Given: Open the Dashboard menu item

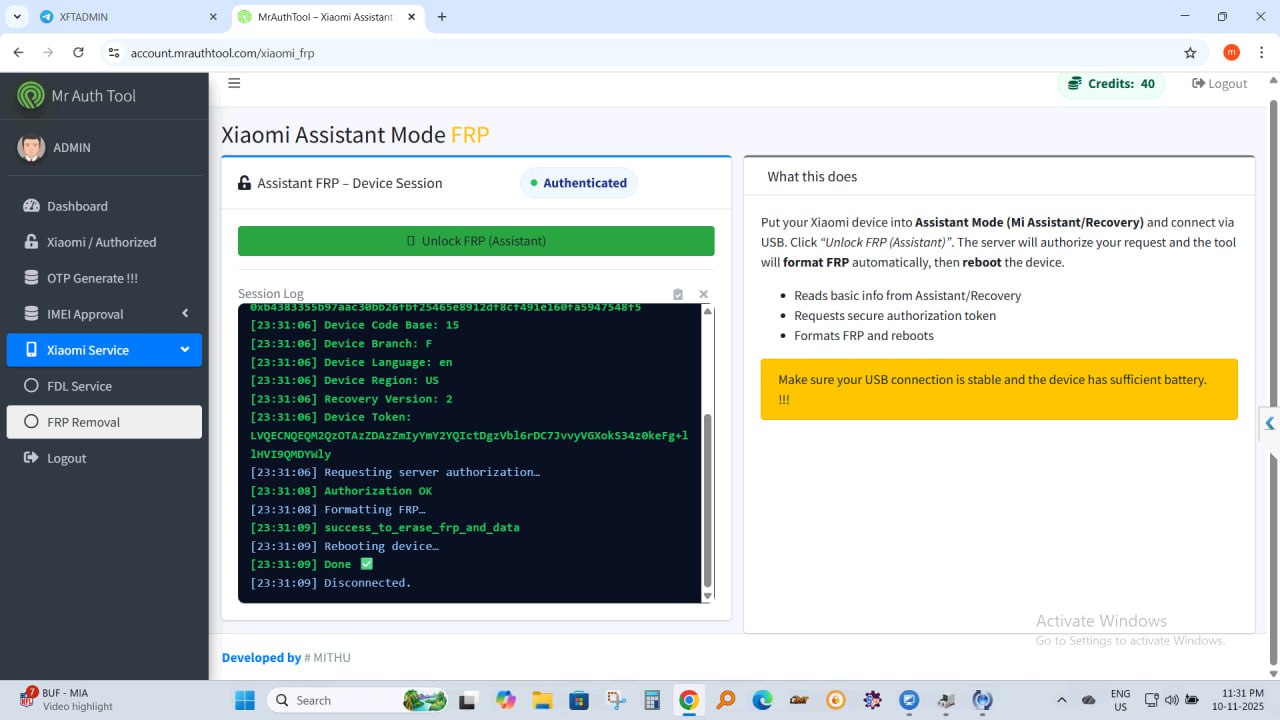Looking at the screenshot, I should tap(77, 206).
